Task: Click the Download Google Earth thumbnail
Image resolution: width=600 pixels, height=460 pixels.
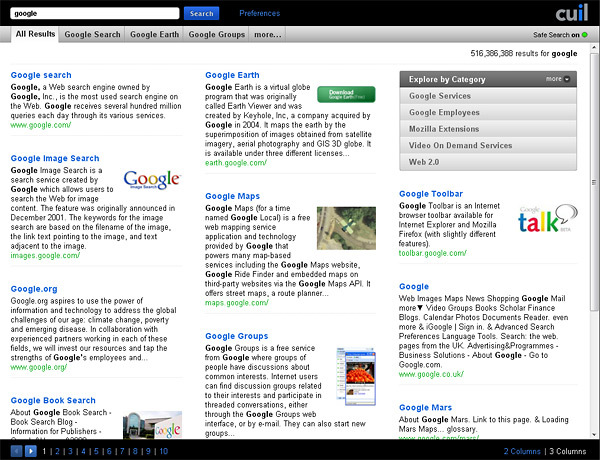Action: click(346, 94)
